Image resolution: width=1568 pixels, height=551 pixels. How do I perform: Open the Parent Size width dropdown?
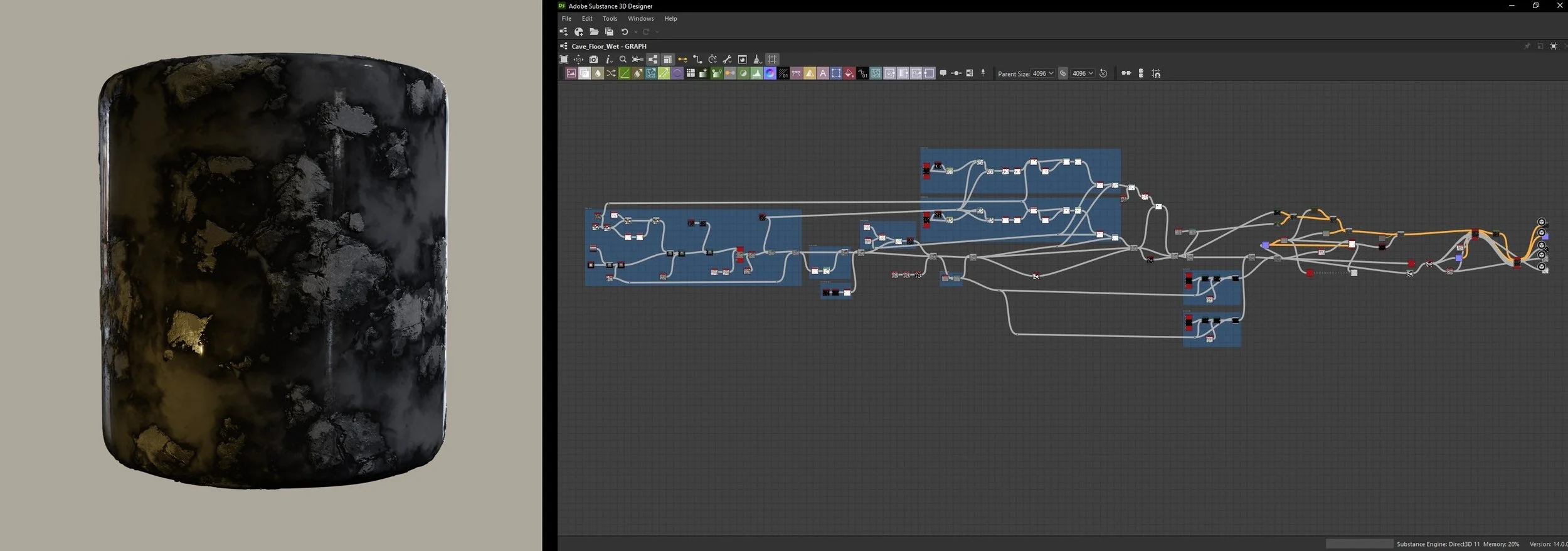1042,73
